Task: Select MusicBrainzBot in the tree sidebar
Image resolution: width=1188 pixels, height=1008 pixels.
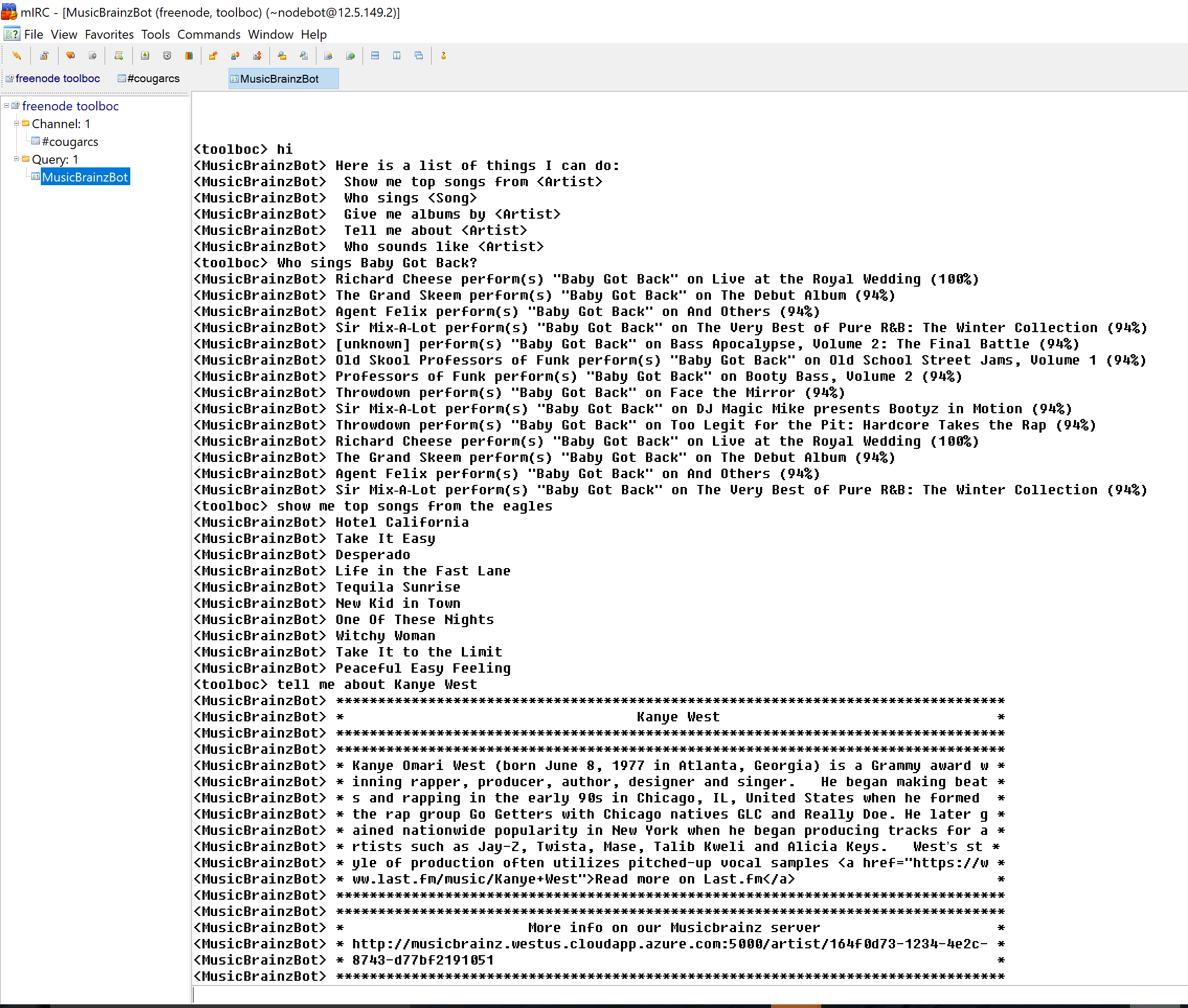Action: [x=85, y=177]
